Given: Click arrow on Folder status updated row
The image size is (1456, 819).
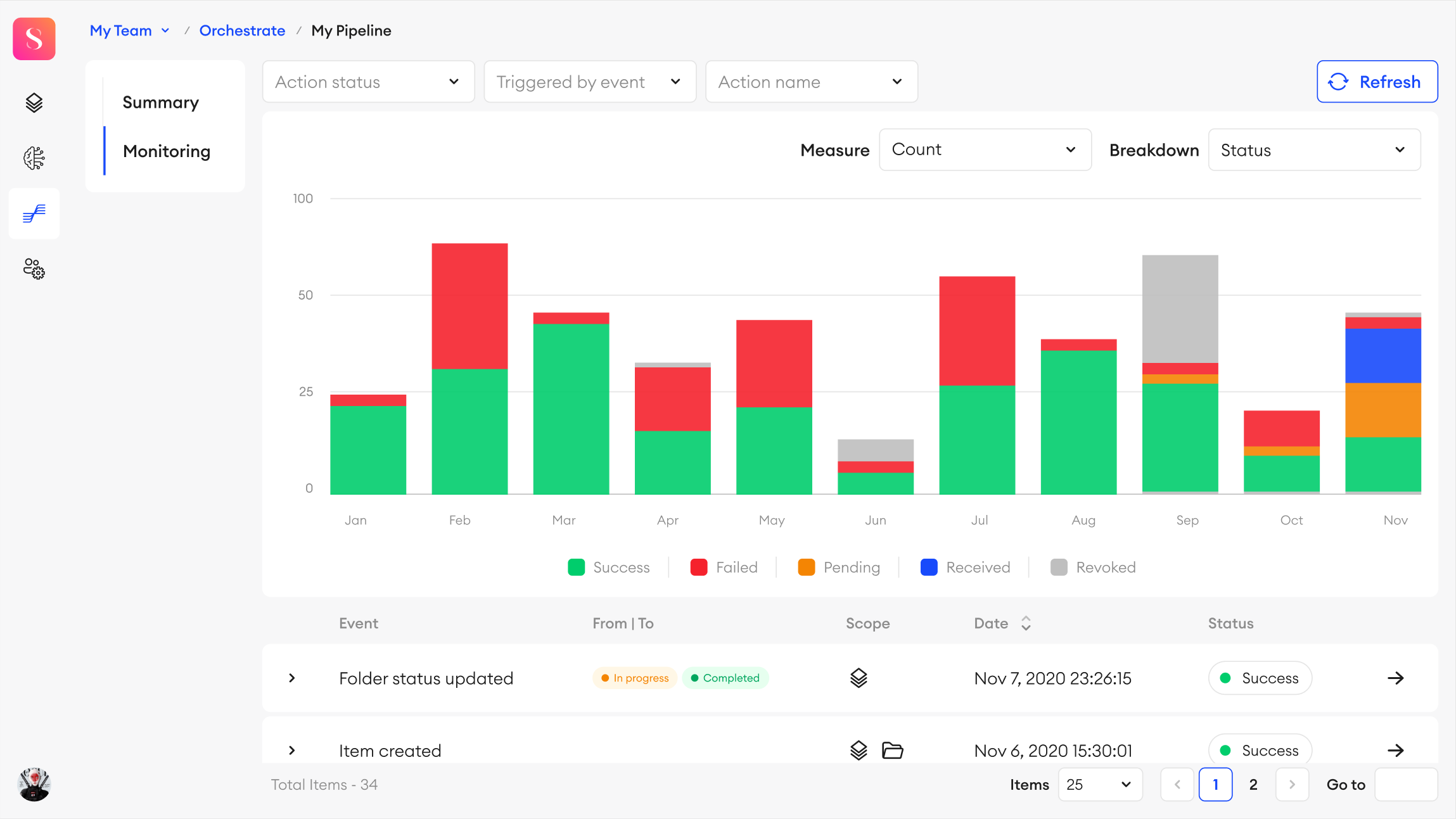Looking at the screenshot, I should click(x=1395, y=678).
